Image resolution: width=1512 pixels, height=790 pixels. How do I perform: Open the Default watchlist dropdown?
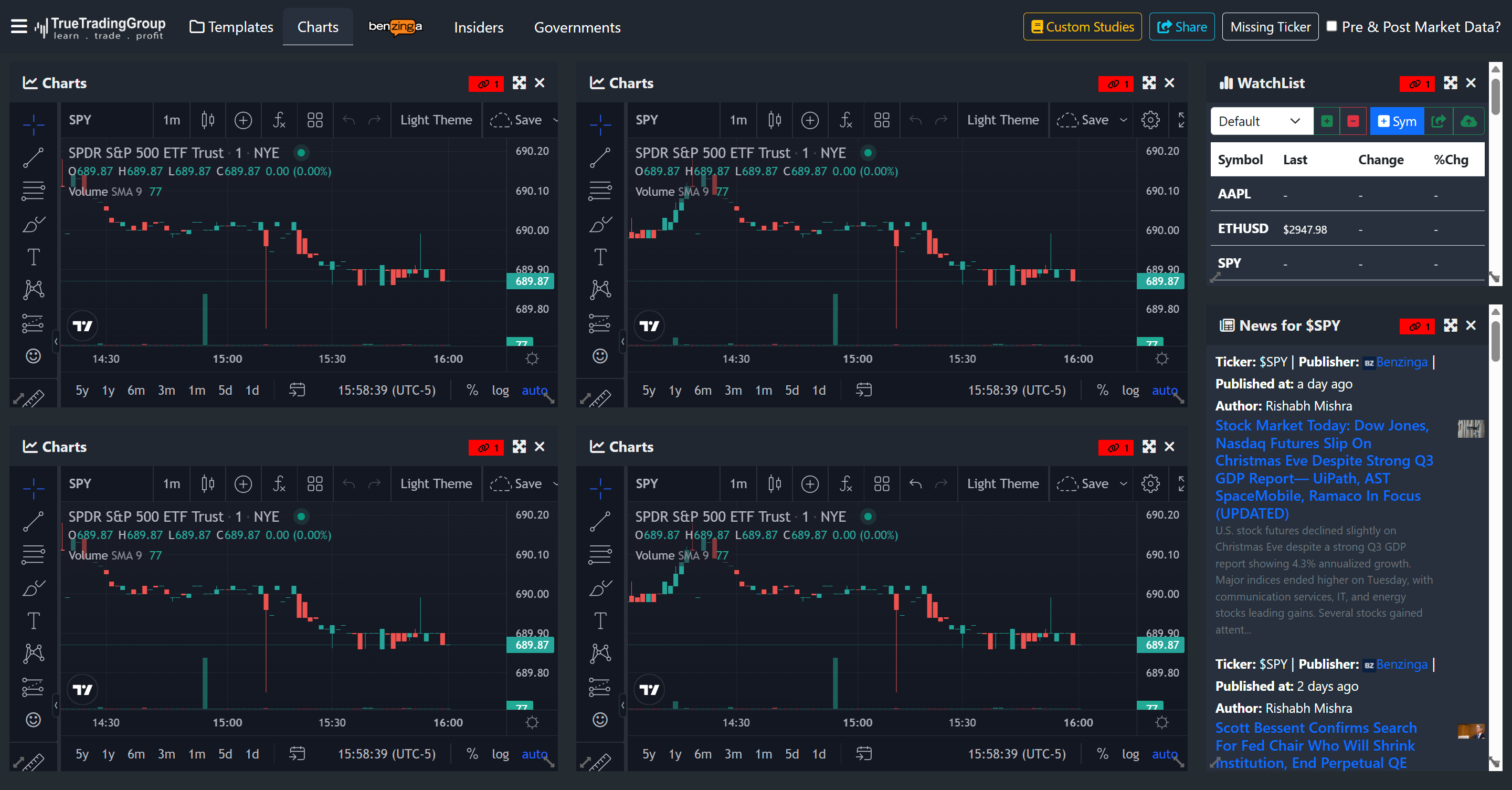point(1260,121)
